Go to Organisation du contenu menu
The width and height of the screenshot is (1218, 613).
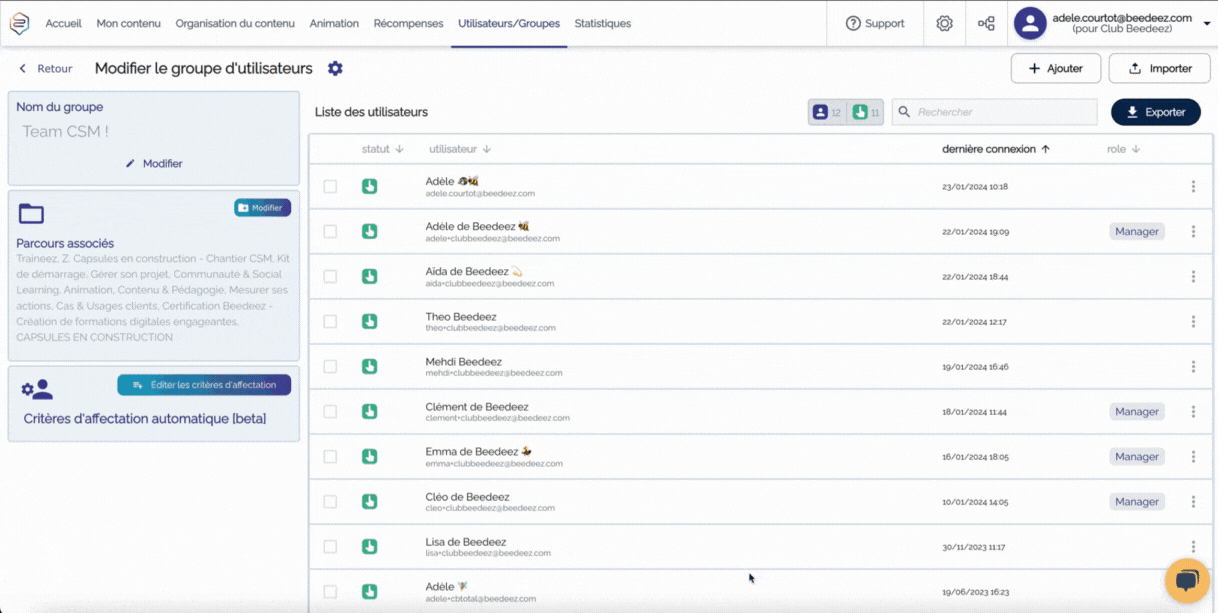(235, 23)
